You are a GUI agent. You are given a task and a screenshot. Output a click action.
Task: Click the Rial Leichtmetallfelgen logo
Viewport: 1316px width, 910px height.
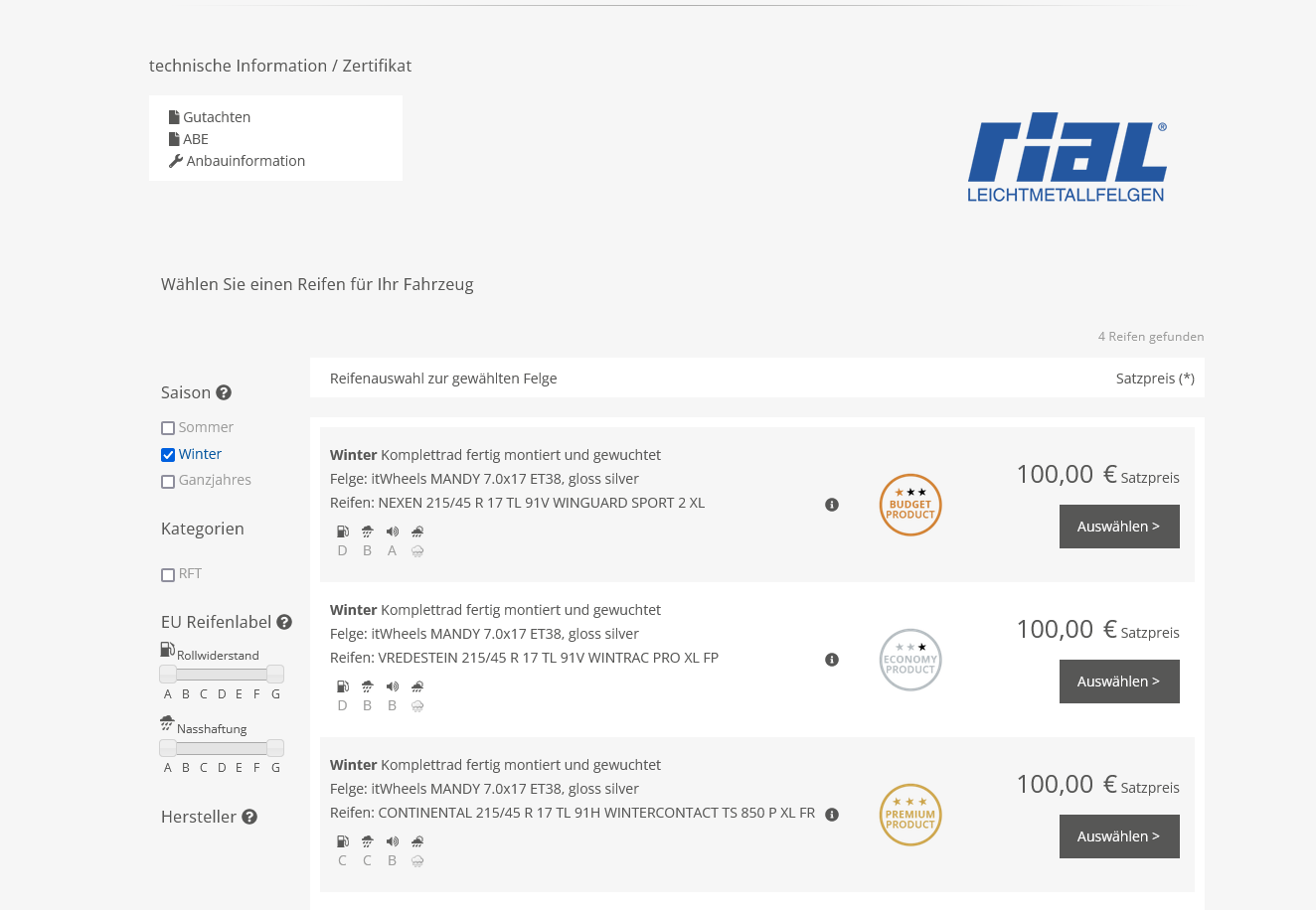coord(1068,157)
